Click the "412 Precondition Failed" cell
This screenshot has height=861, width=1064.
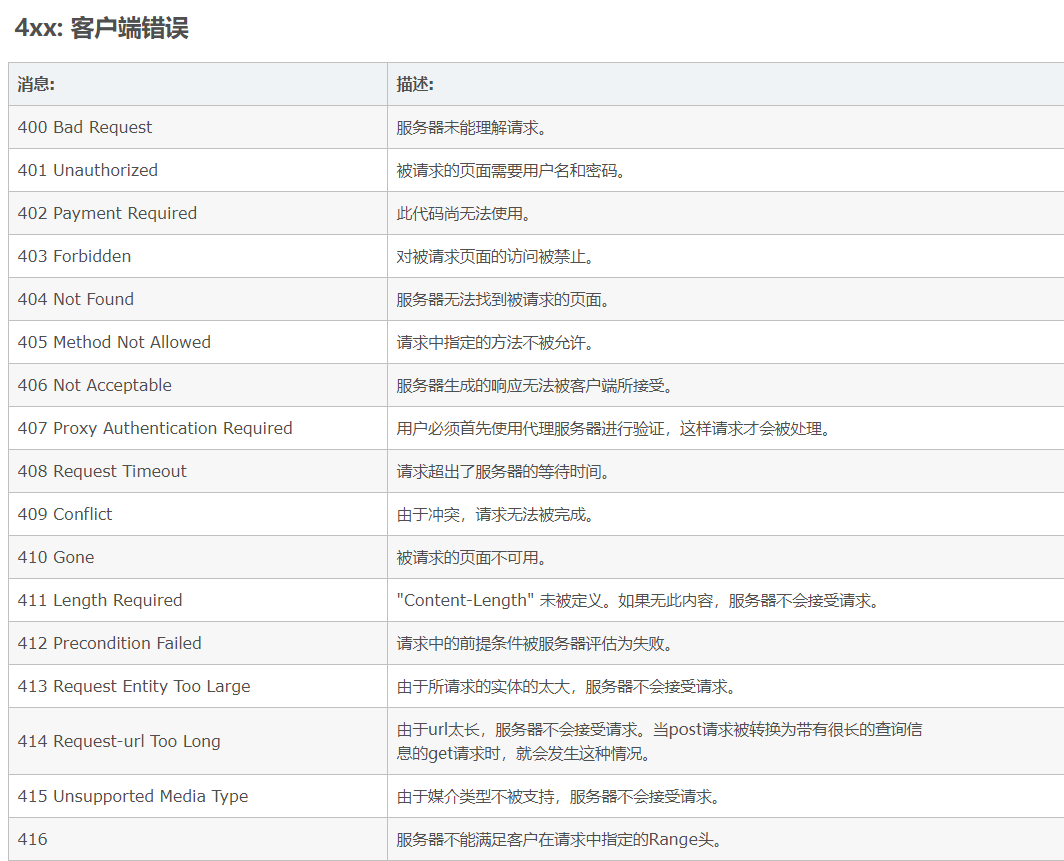(197, 643)
